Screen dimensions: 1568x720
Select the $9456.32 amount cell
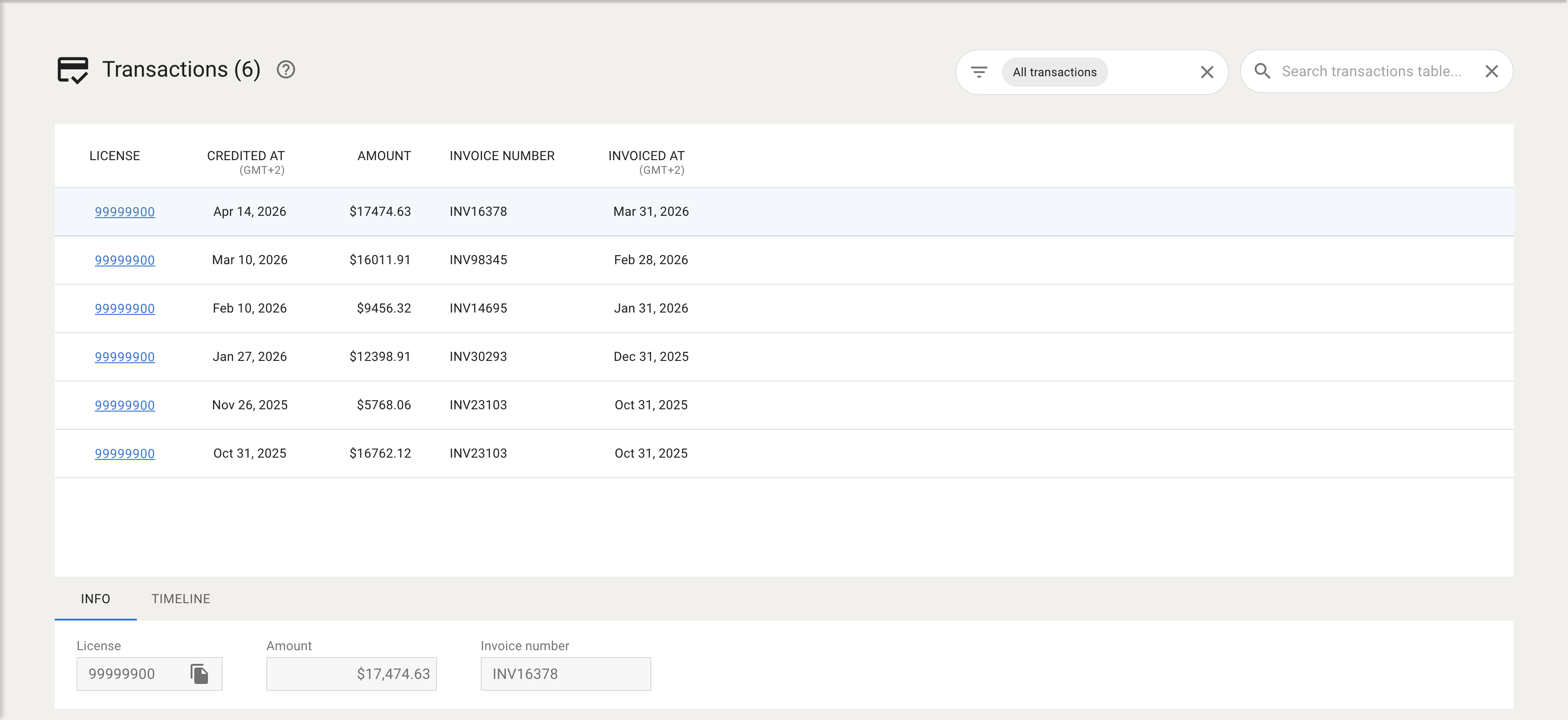pyautogui.click(x=384, y=308)
